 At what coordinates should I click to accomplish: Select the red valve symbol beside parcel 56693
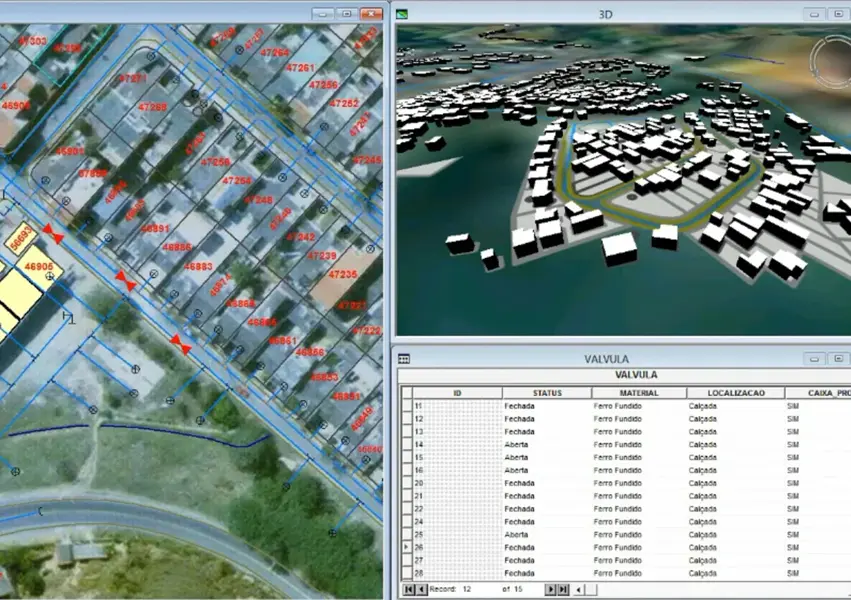click(x=53, y=233)
